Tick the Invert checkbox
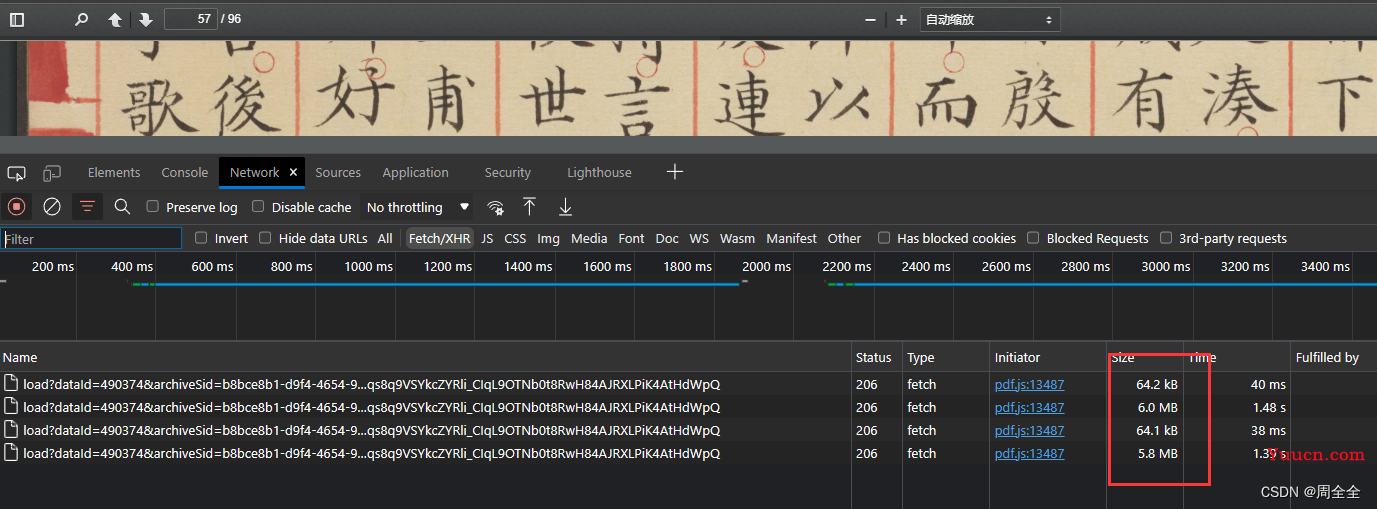Image resolution: width=1377 pixels, height=509 pixels. (x=201, y=238)
